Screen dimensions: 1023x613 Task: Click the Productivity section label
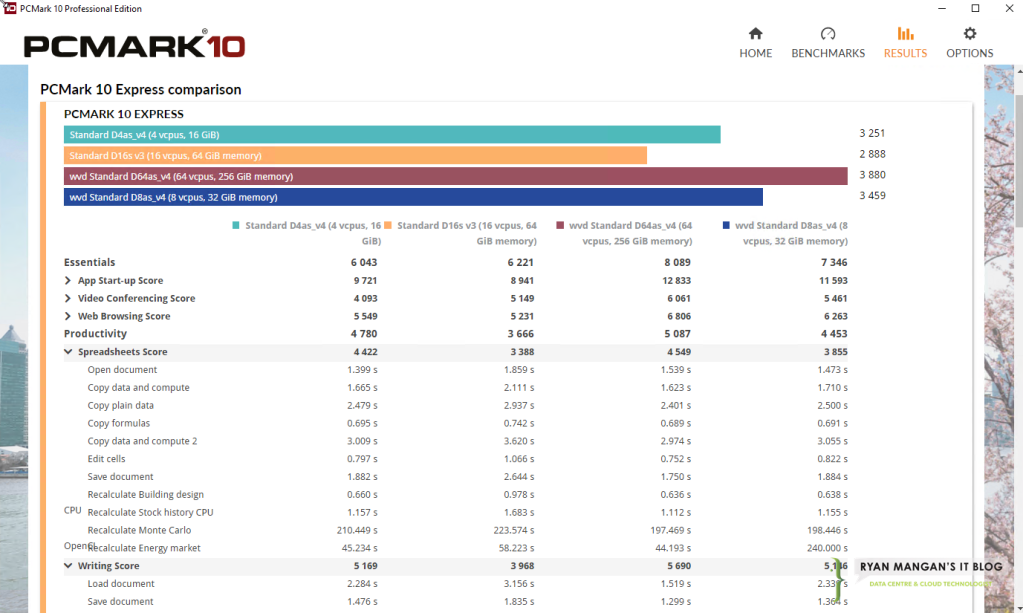coord(95,333)
